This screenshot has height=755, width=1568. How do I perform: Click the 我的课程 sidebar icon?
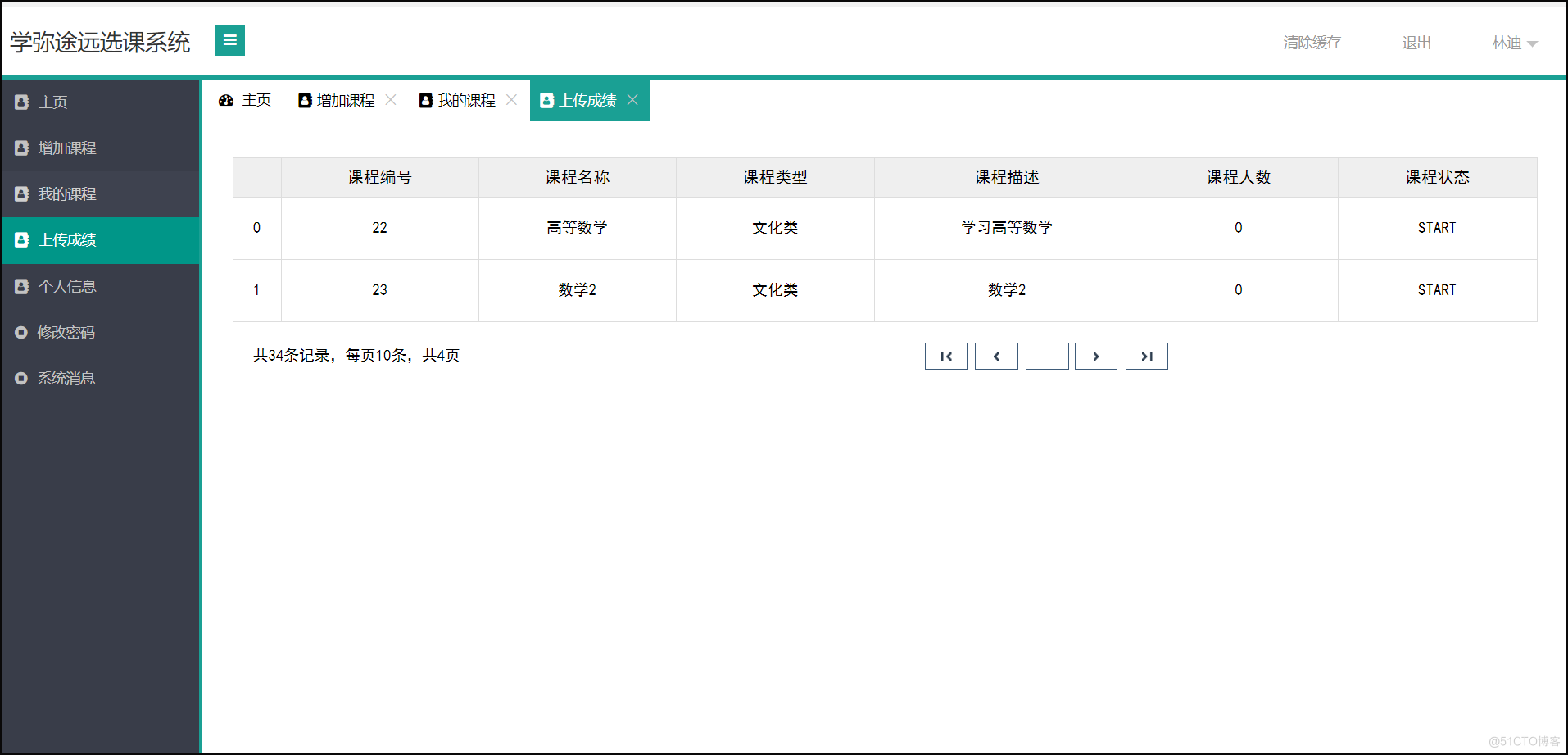(x=22, y=194)
